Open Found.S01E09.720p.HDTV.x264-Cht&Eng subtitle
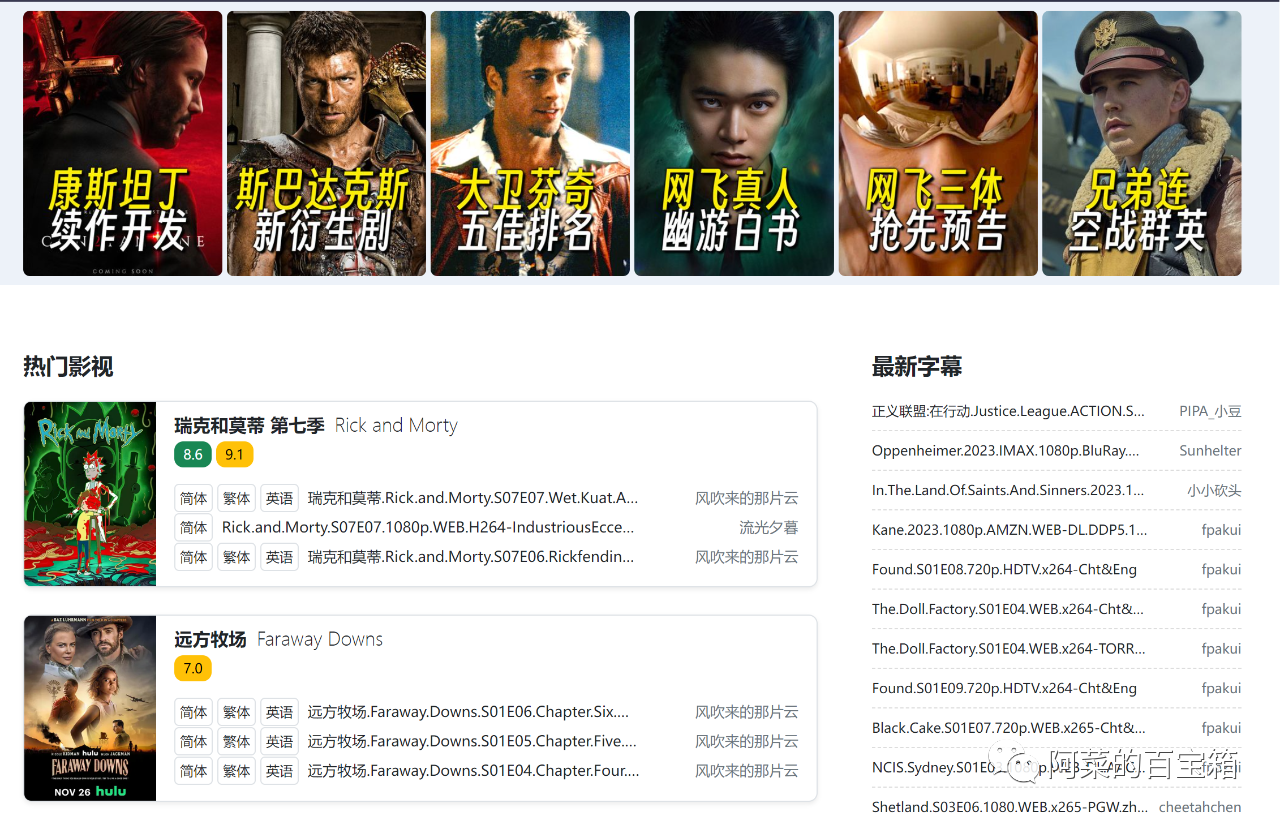 1004,688
